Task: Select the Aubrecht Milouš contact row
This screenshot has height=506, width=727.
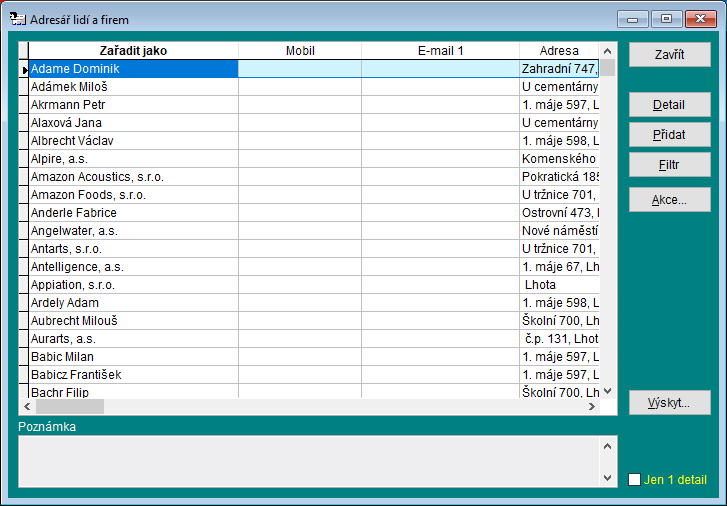Action: 133,321
